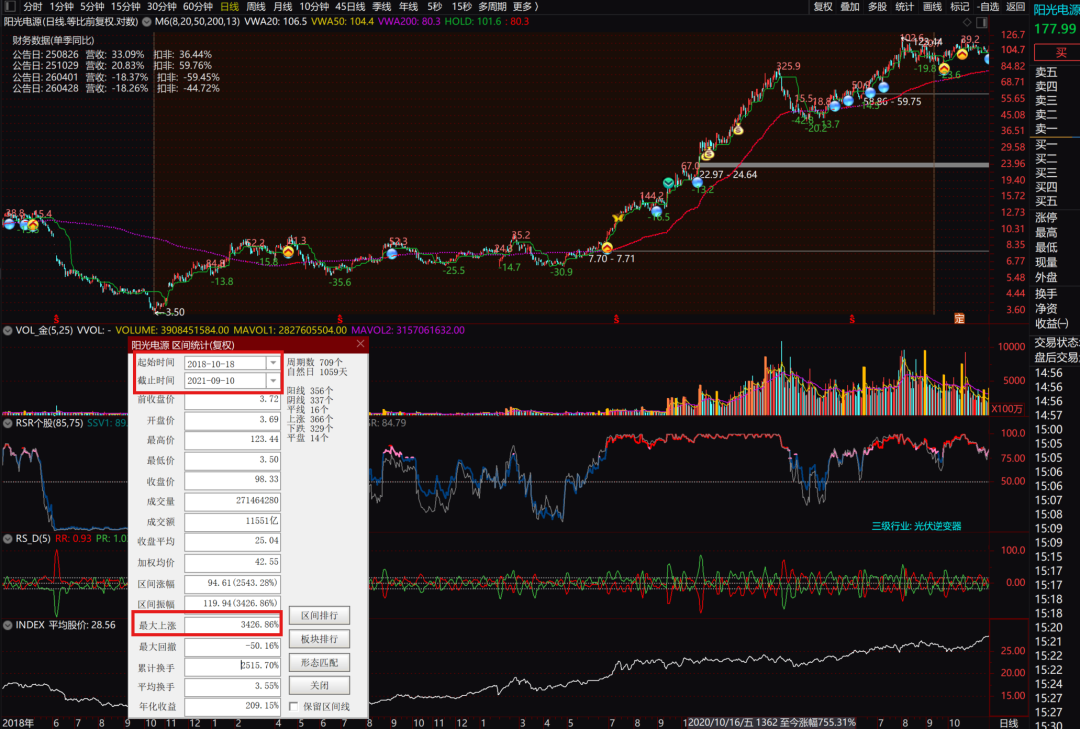
Task: Click the 关闭 button in the dialog
Action: (x=319, y=686)
